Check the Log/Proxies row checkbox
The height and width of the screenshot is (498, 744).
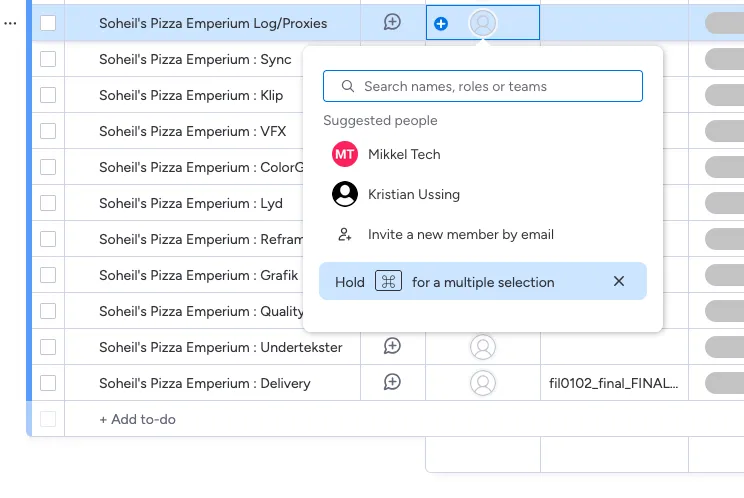(48, 23)
